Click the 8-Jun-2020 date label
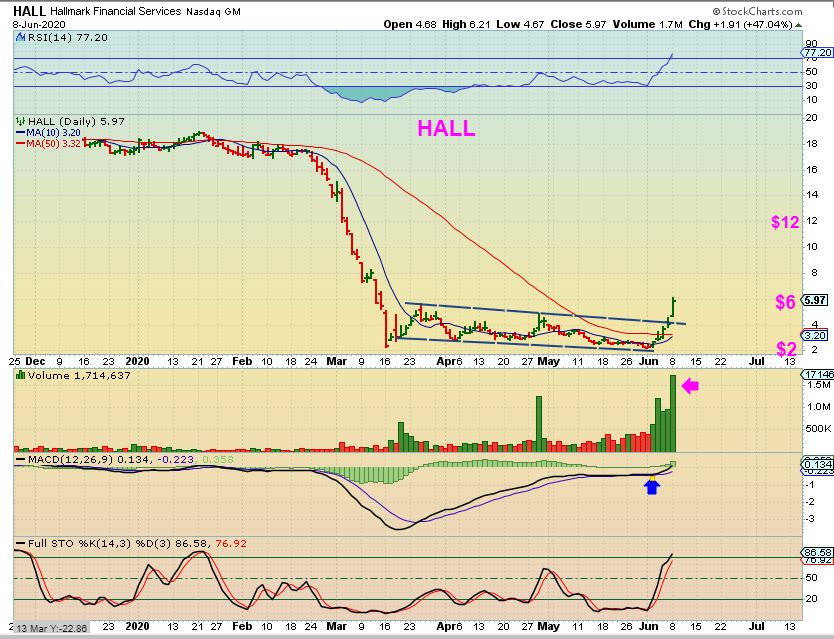The height and width of the screenshot is (639, 834). (39, 24)
